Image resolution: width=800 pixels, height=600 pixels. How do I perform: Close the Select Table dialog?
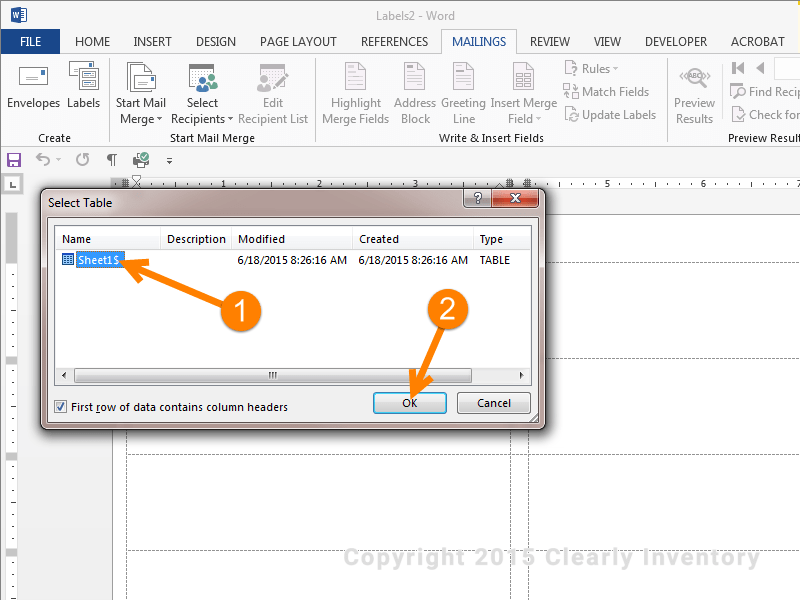coord(515,198)
